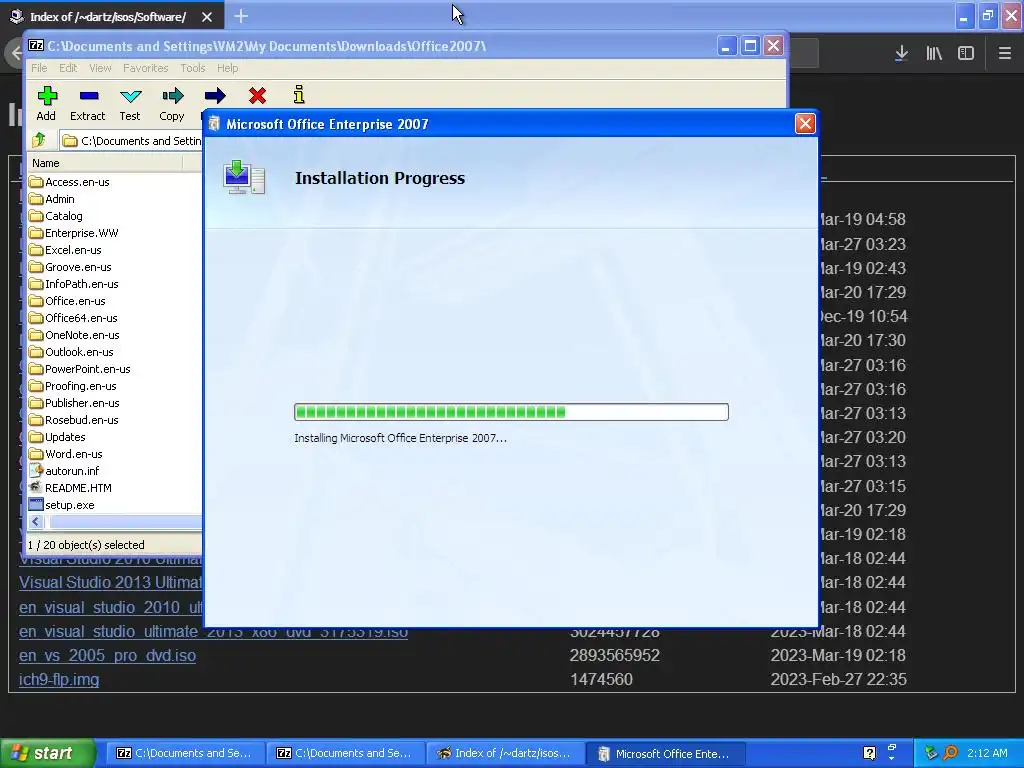Open the ich9-flp.img link
Image resolution: width=1024 pixels, height=768 pixels.
coord(59,679)
